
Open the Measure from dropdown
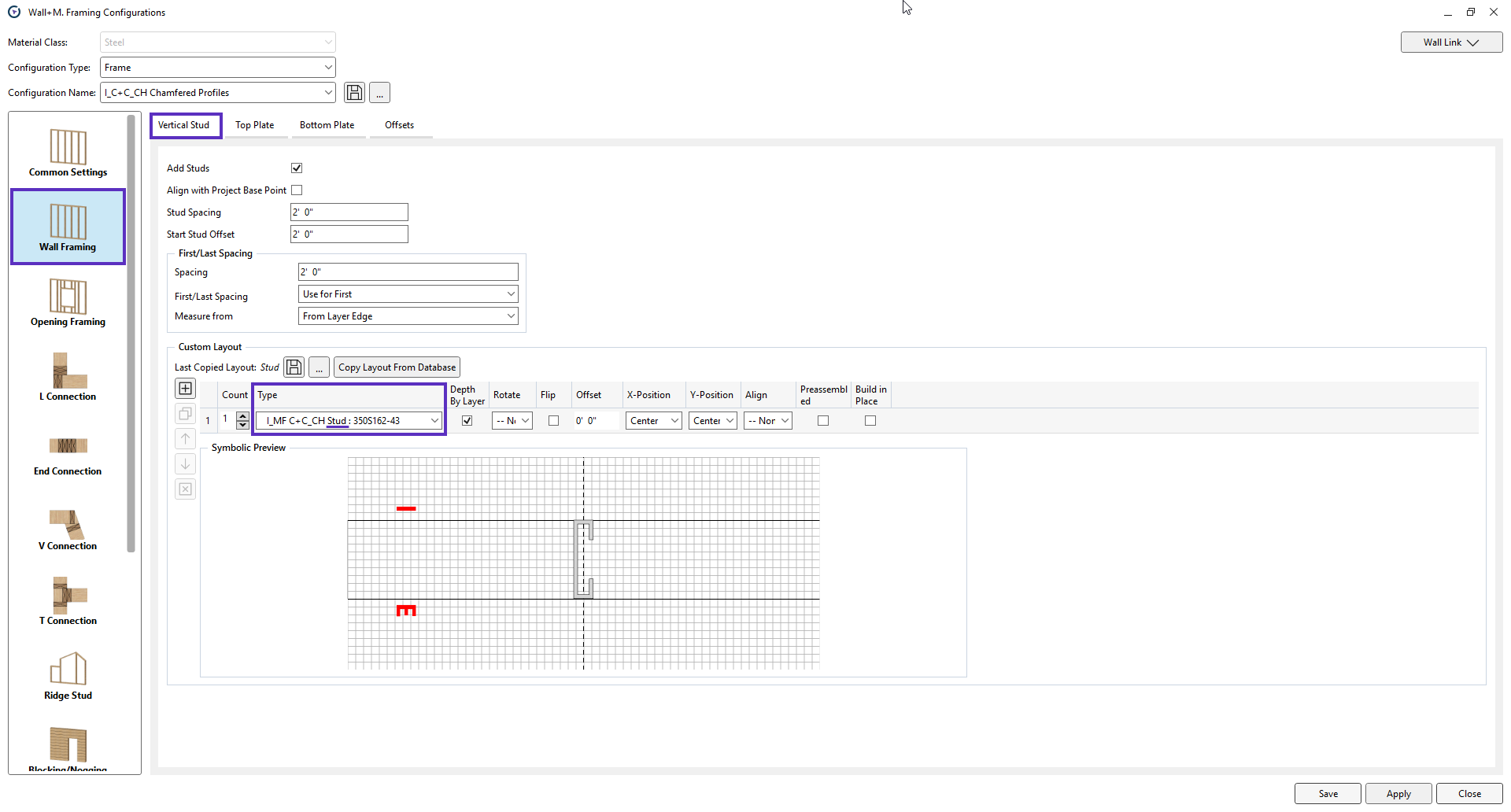[x=408, y=316]
